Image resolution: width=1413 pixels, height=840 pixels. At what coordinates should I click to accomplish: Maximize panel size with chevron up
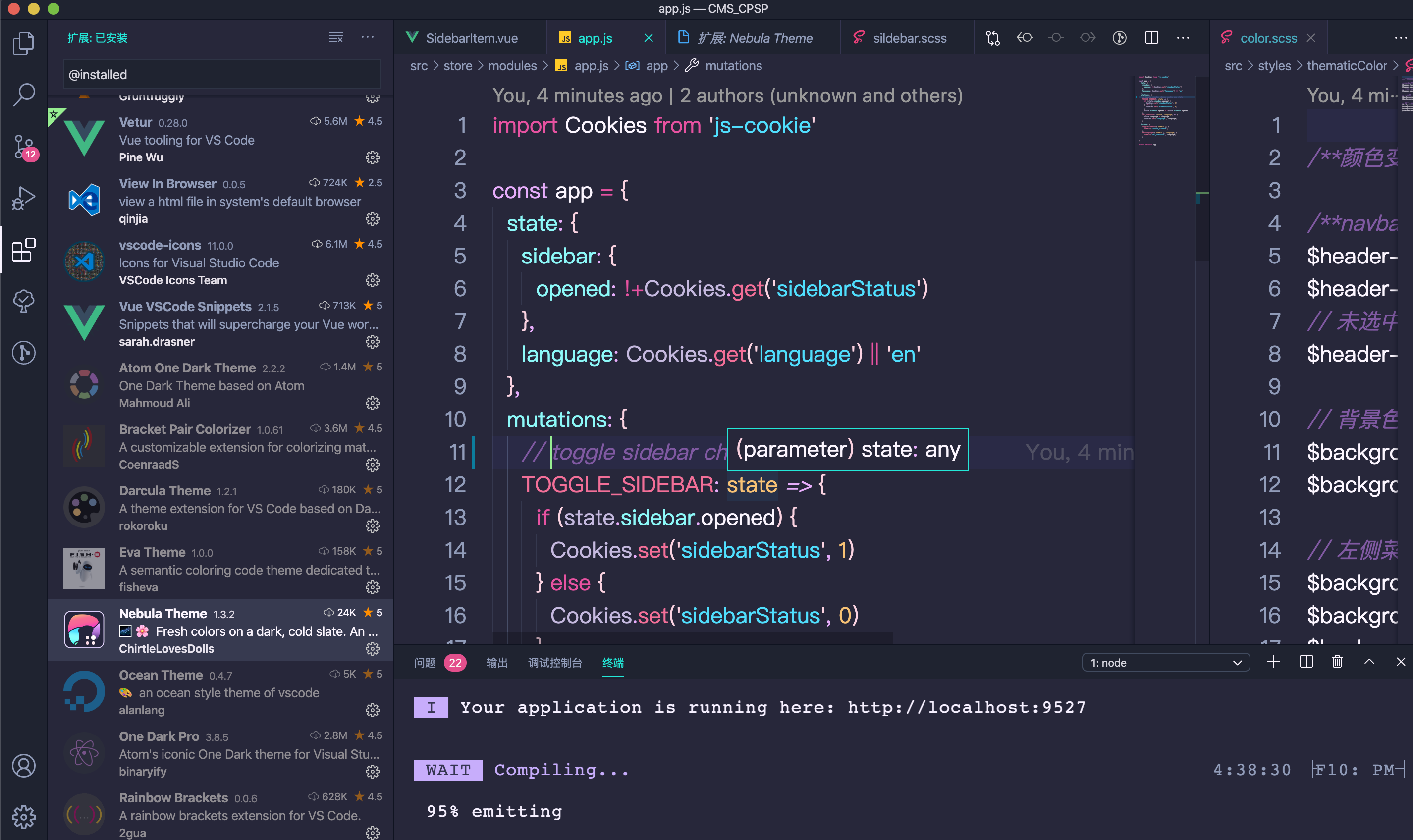coord(1369,662)
